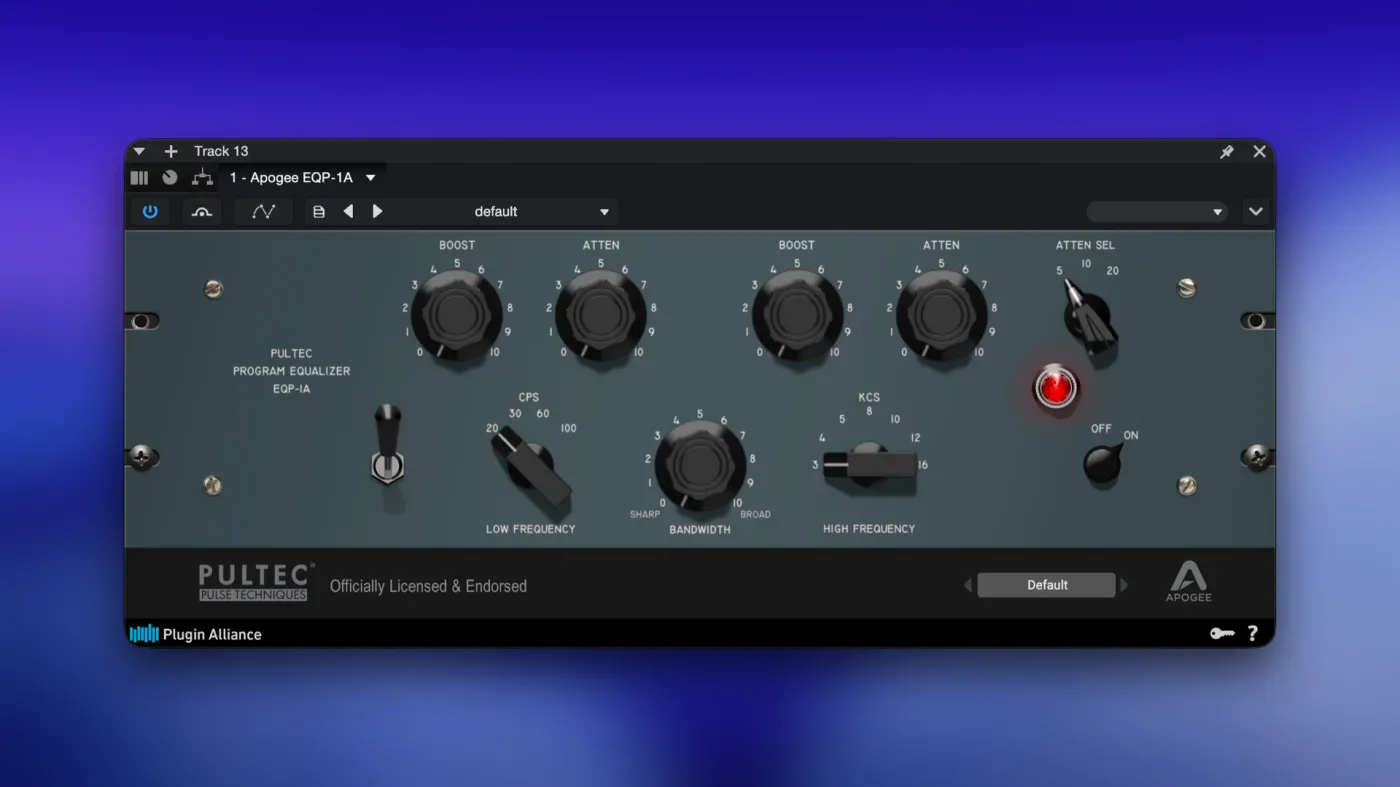Open the empty dropdown at toolbar right

1156,212
